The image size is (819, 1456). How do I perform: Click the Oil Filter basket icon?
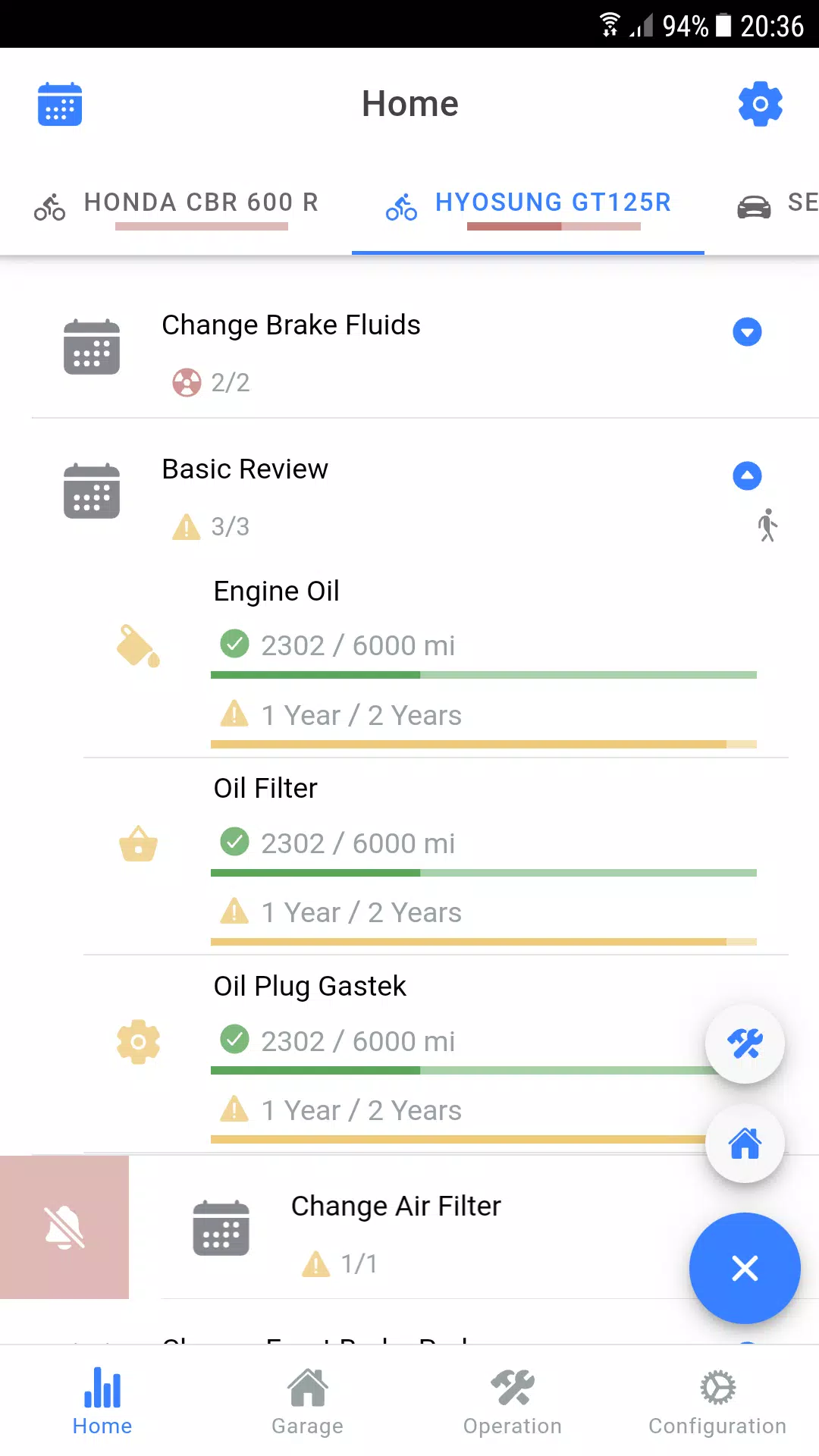click(x=138, y=843)
